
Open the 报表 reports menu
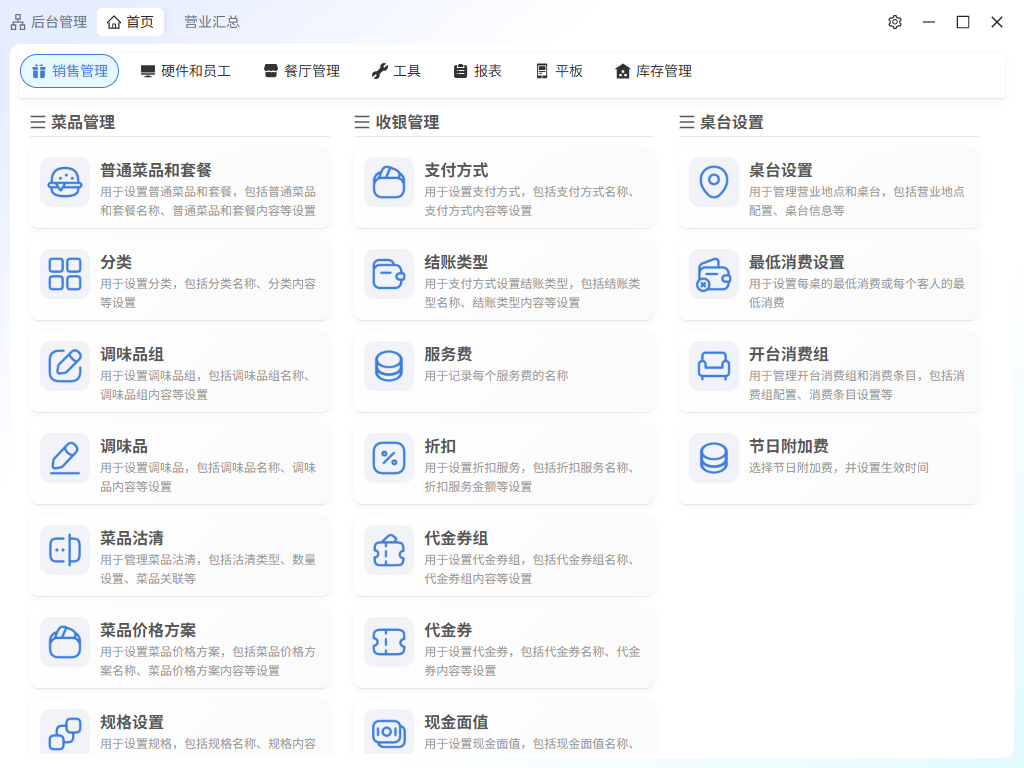pyautogui.click(x=477, y=71)
